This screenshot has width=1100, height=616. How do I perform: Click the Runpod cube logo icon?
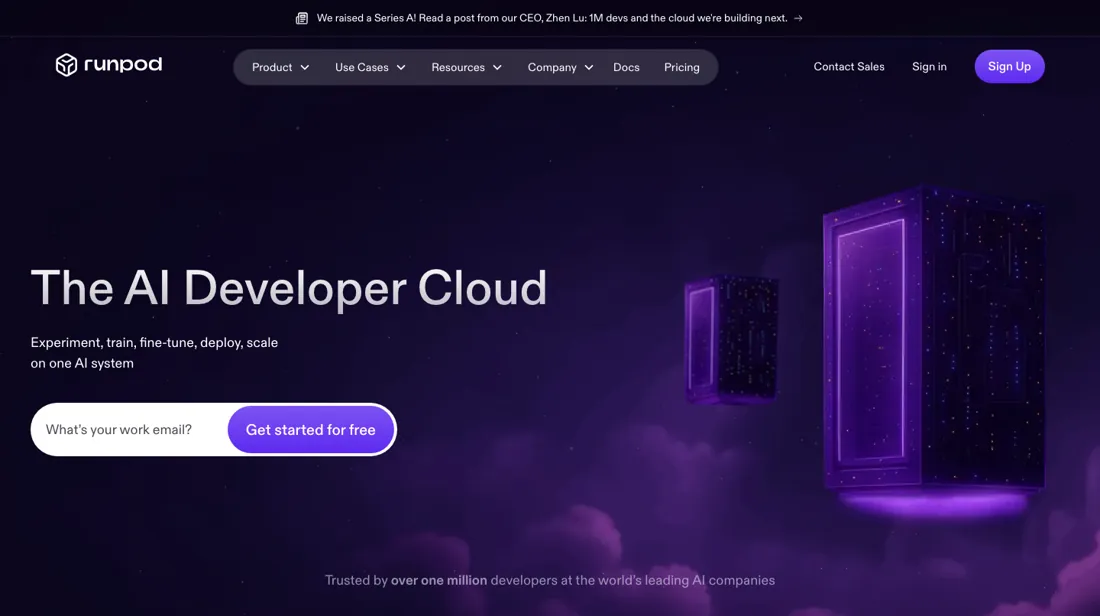(x=66, y=65)
